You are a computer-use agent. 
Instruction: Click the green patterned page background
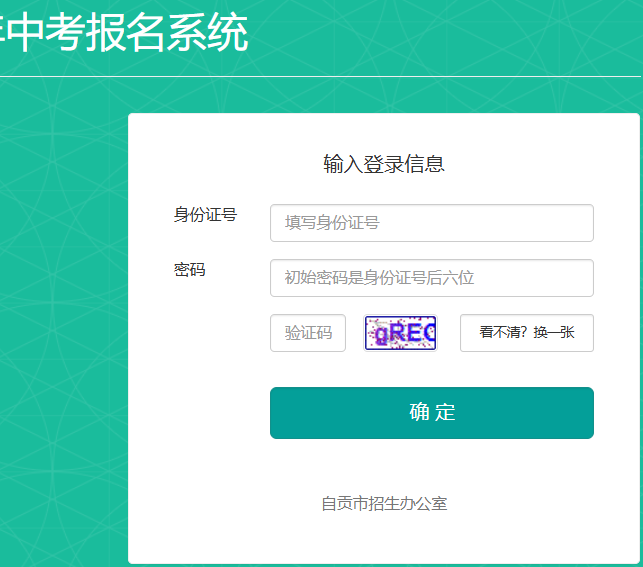[60, 300]
